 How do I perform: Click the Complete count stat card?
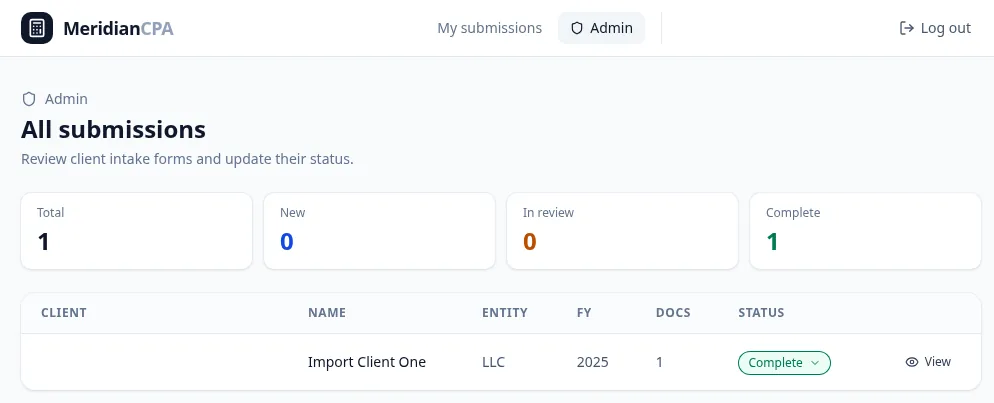tap(865, 231)
